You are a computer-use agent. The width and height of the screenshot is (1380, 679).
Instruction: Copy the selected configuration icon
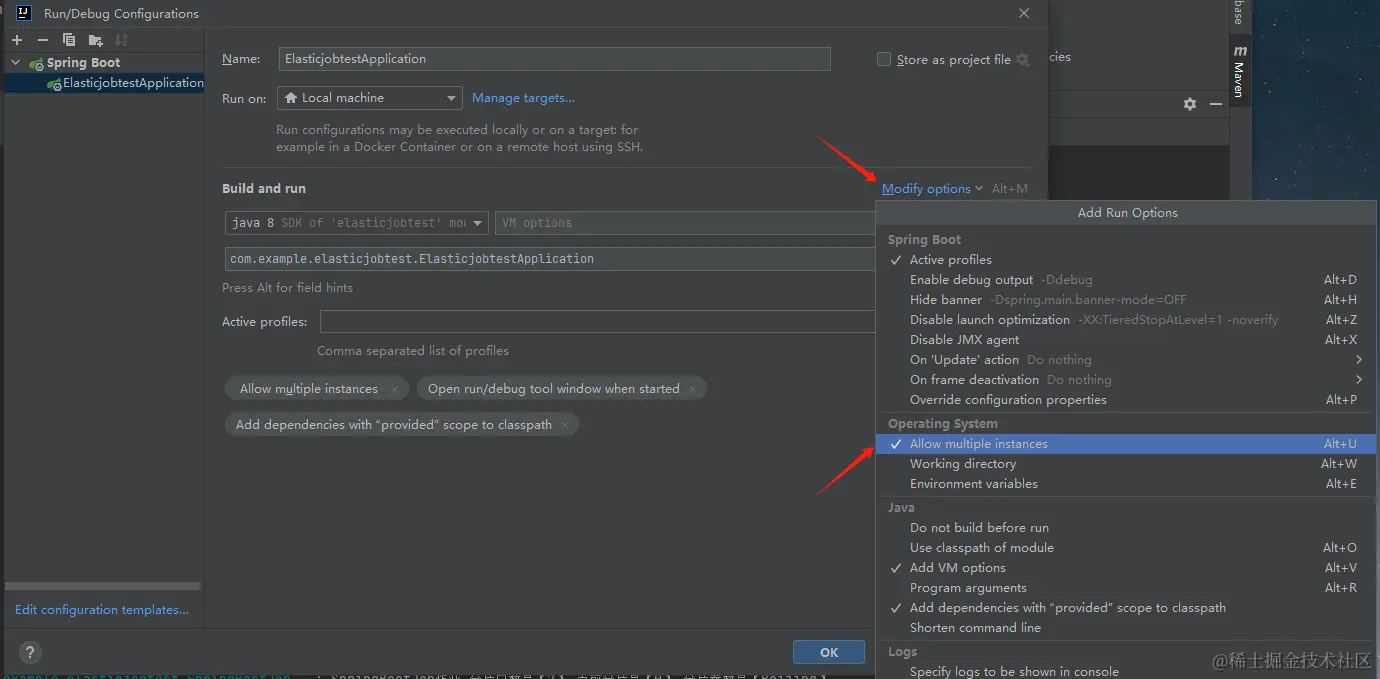click(x=69, y=40)
